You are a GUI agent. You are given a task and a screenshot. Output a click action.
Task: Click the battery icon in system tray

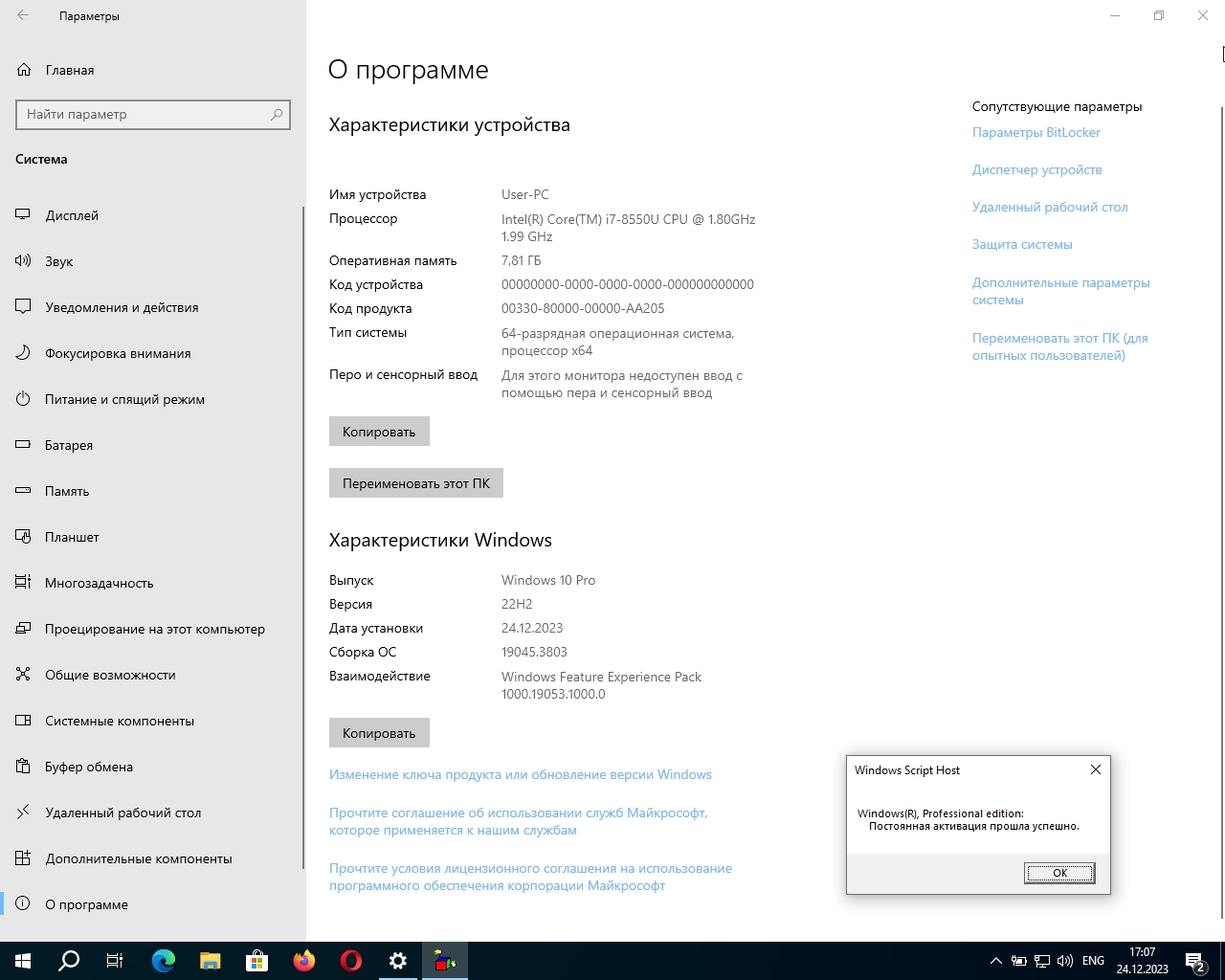click(x=1019, y=961)
